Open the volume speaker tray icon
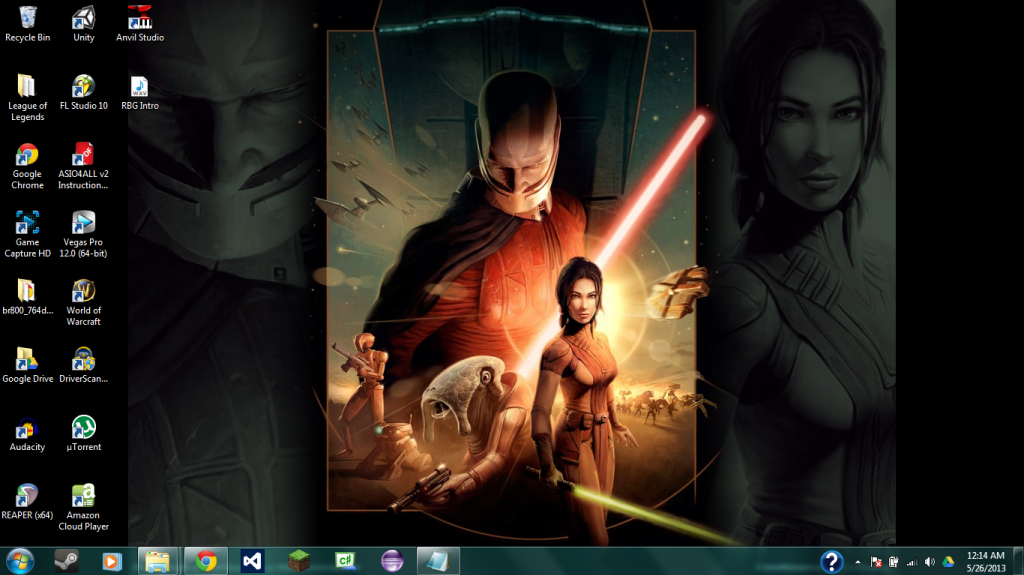This screenshot has width=1024, height=575. coord(930,562)
